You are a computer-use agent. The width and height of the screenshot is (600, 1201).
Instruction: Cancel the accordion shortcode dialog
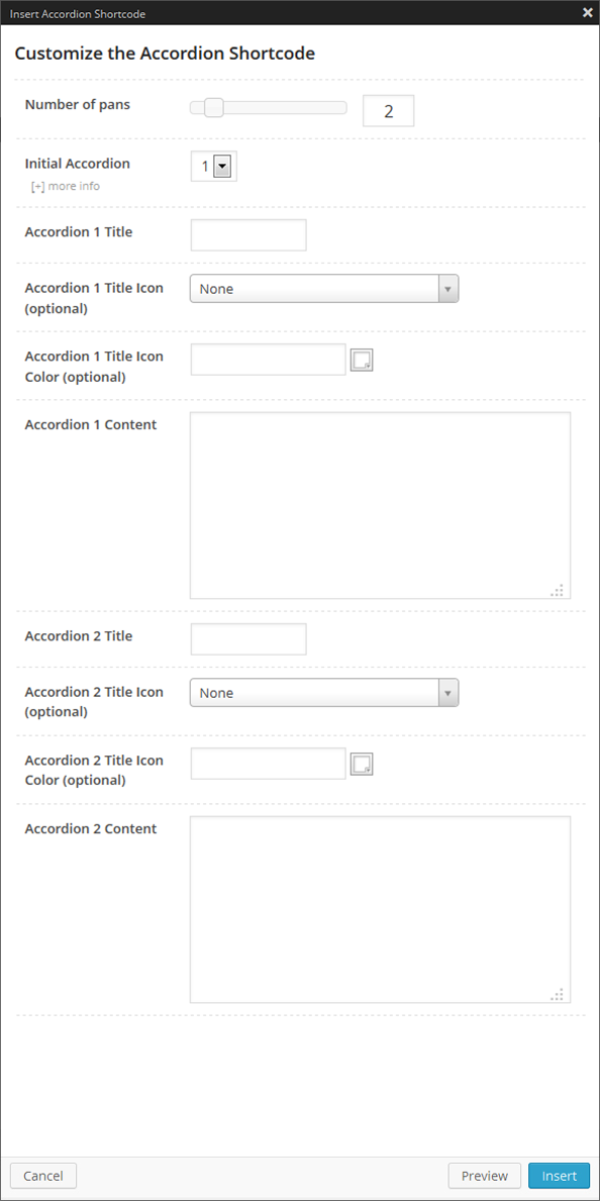(x=43, y=1175)
